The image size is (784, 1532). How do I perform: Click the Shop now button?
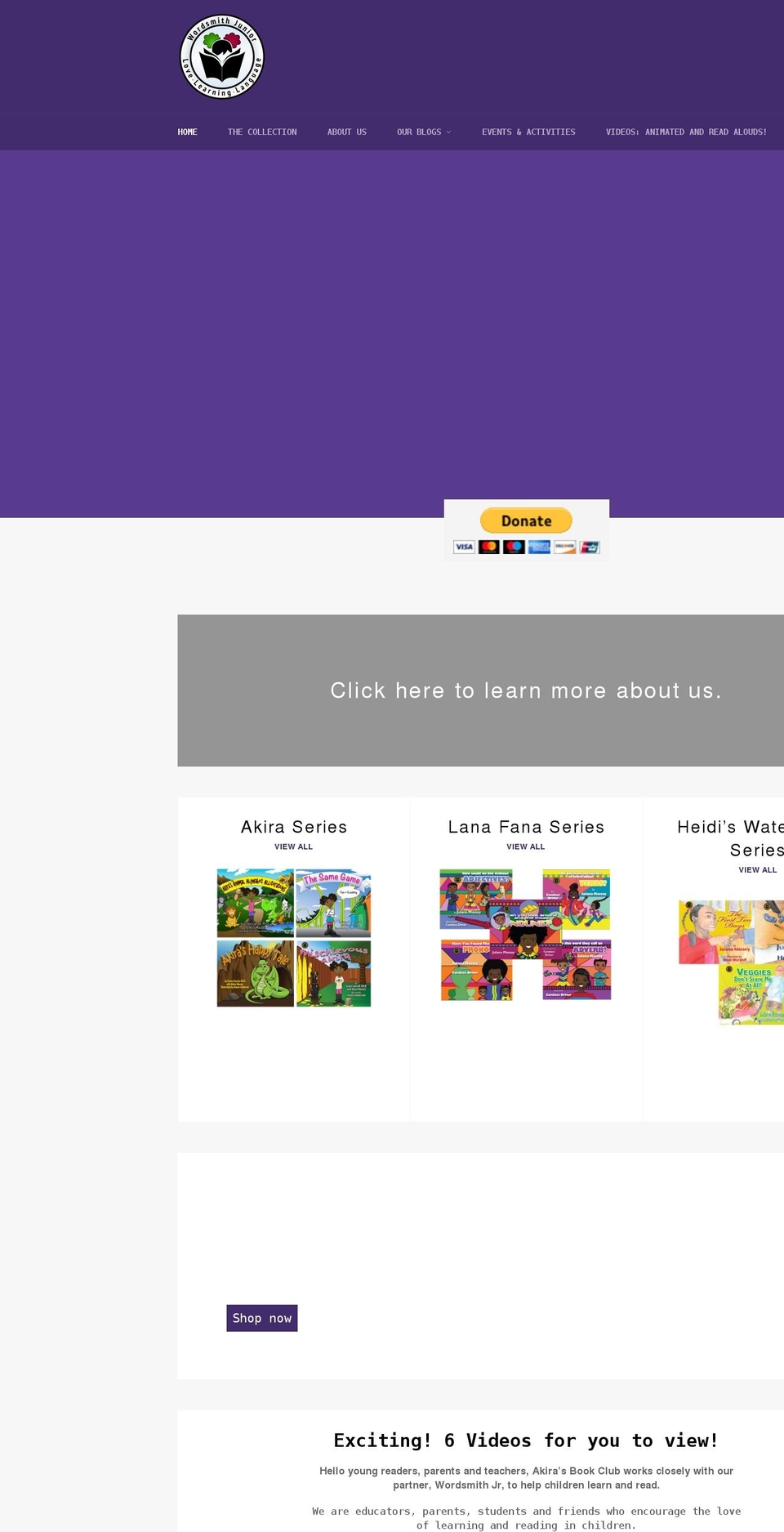(262, 1318)
